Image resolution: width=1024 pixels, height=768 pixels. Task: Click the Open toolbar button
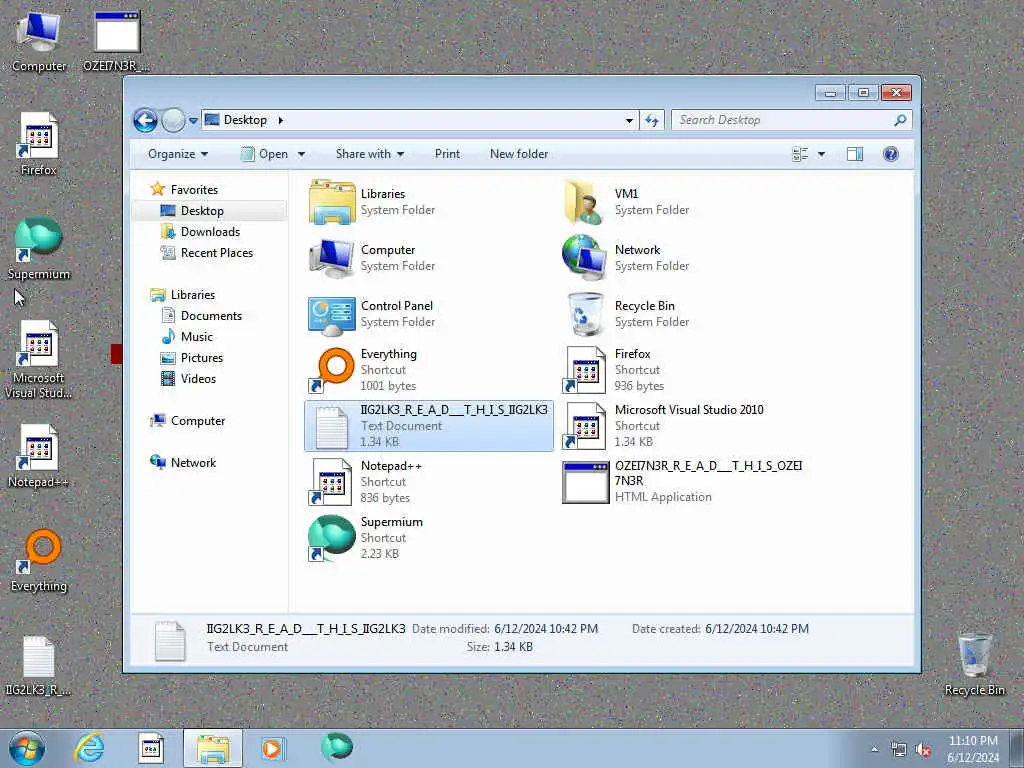click(x=264, y=154)
